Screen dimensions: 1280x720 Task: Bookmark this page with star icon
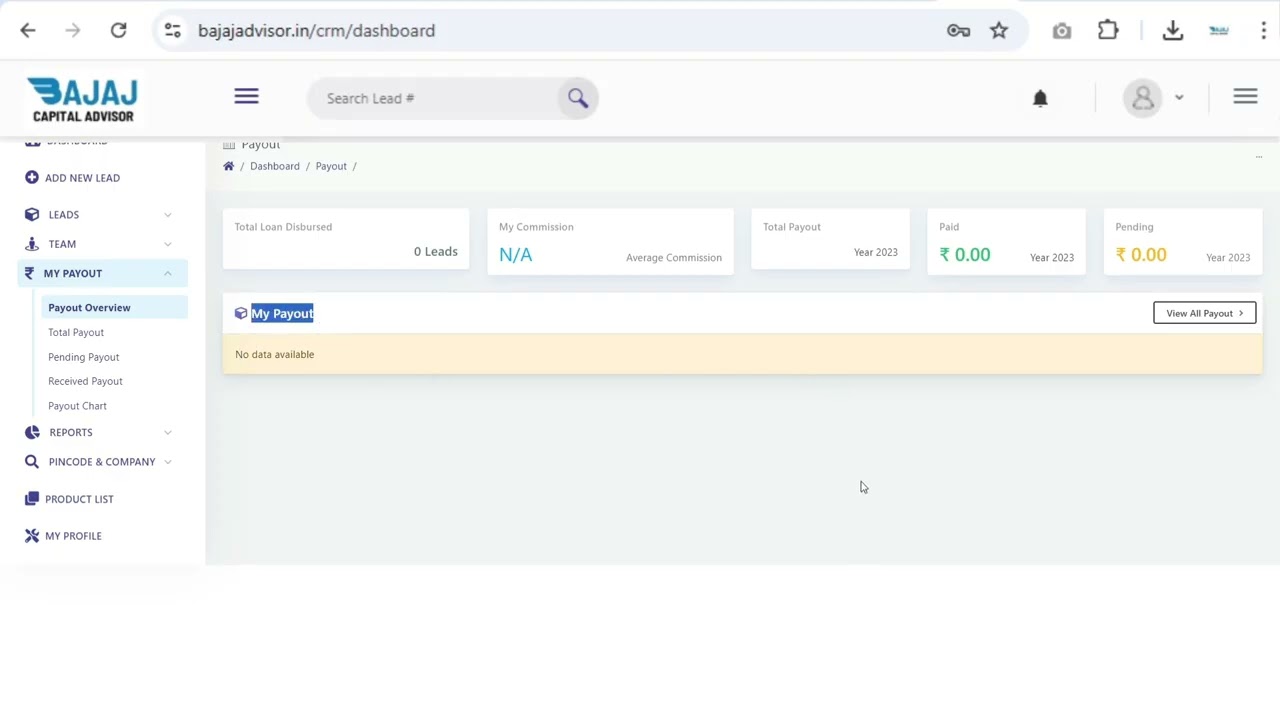coord(999,31)
